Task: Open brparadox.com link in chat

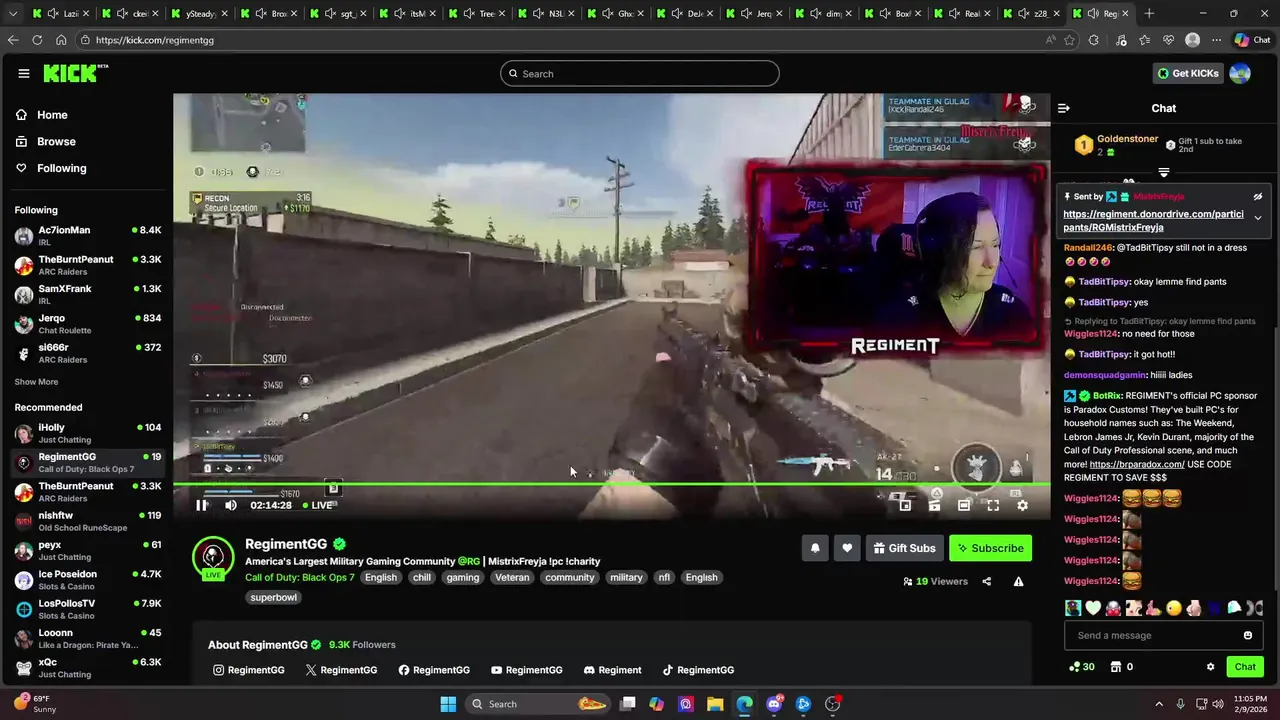Action: (x=1137, y=464)
